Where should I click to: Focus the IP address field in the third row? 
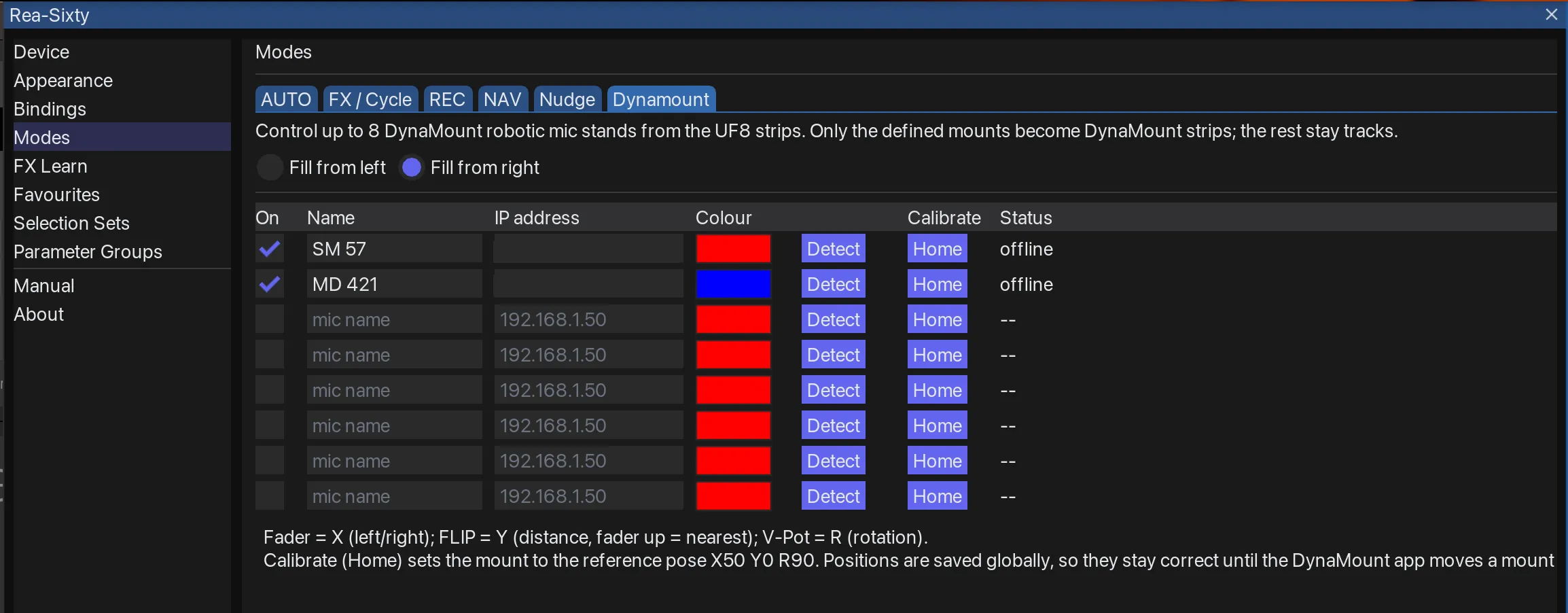coord(589,319)
